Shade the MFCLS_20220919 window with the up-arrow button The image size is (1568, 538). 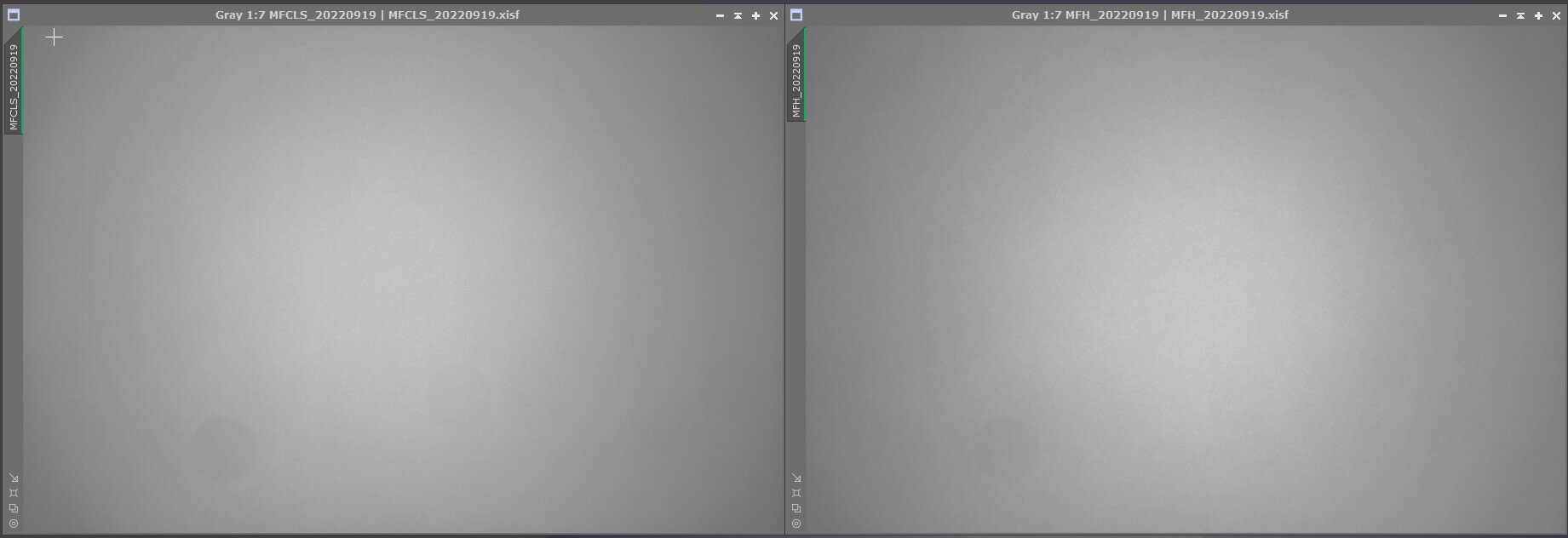[x=738, y=15]
